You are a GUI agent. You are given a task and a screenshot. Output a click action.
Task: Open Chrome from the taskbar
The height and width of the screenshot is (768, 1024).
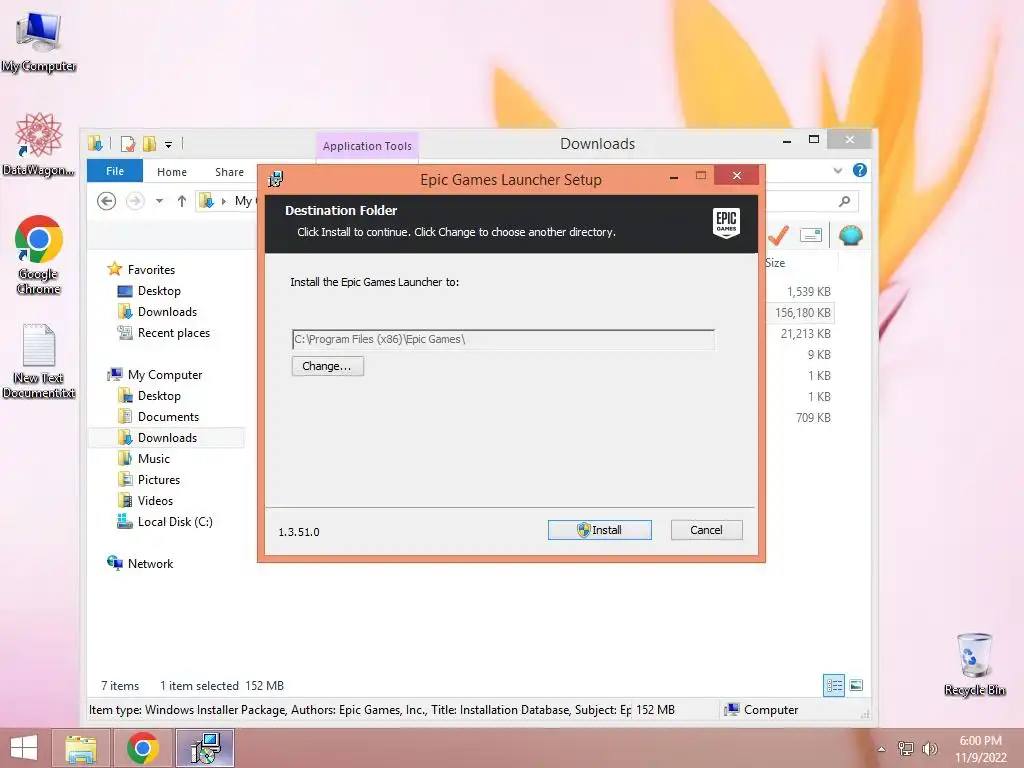(142, 748)
